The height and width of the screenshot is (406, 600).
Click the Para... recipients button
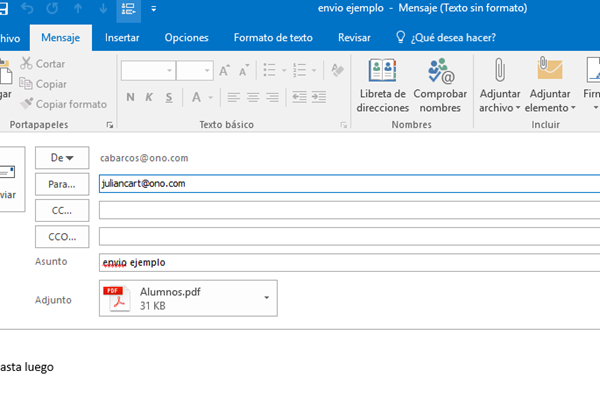(62, 184)
